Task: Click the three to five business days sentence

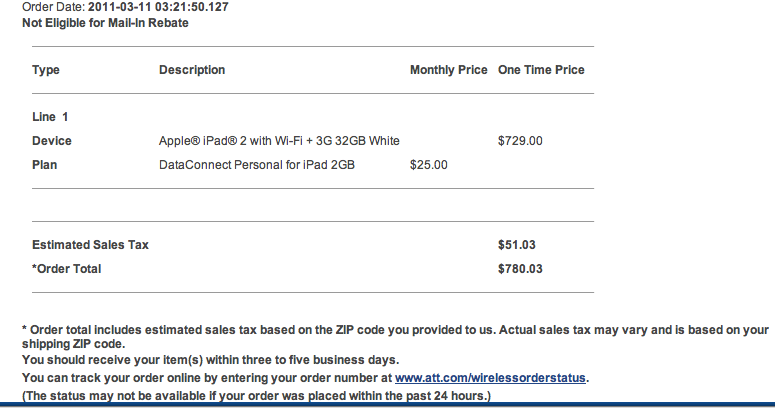Action: click(x=210, y=360)
